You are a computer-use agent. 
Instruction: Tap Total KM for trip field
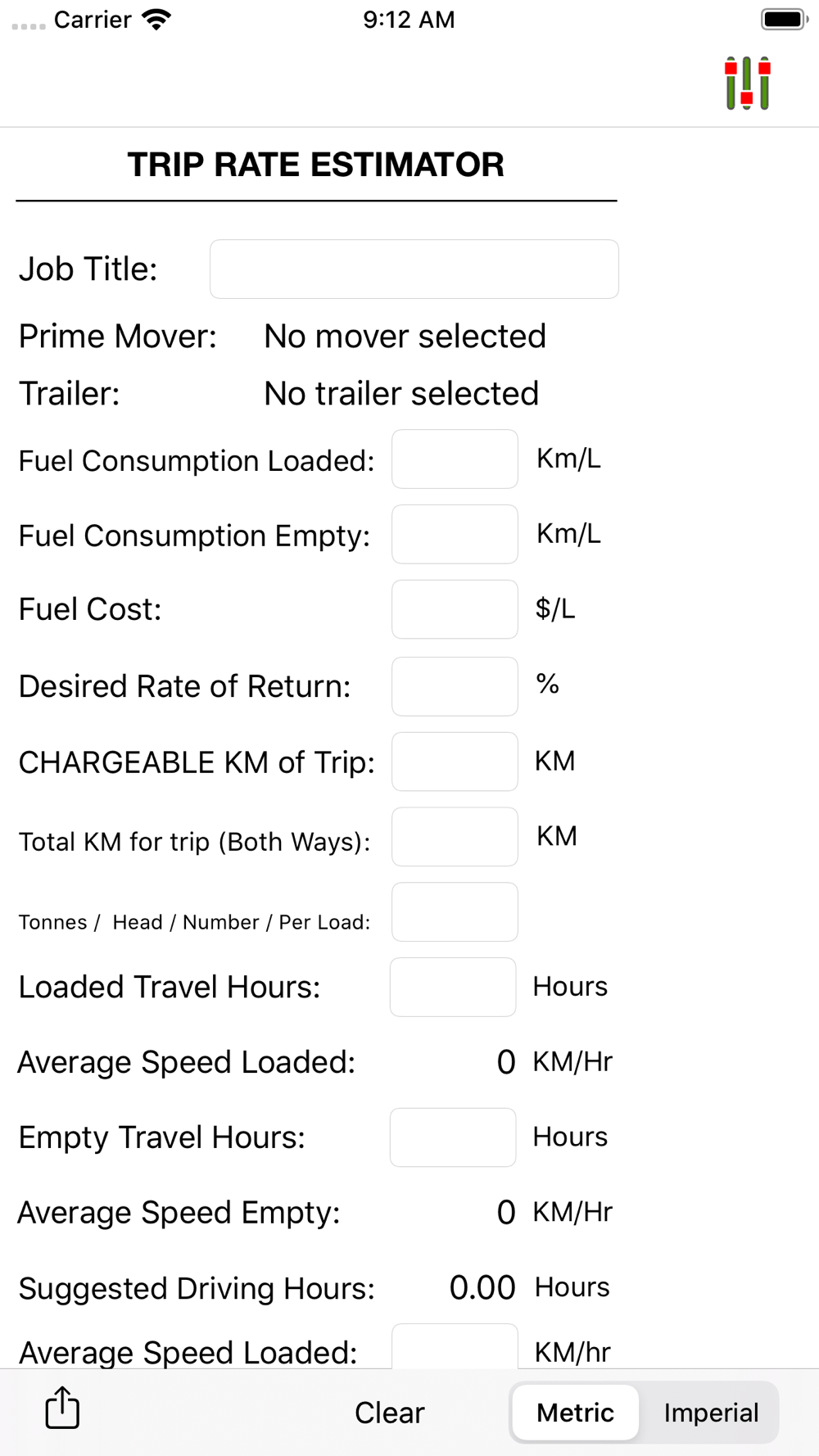pyautogui.click(x=455, y=837)
